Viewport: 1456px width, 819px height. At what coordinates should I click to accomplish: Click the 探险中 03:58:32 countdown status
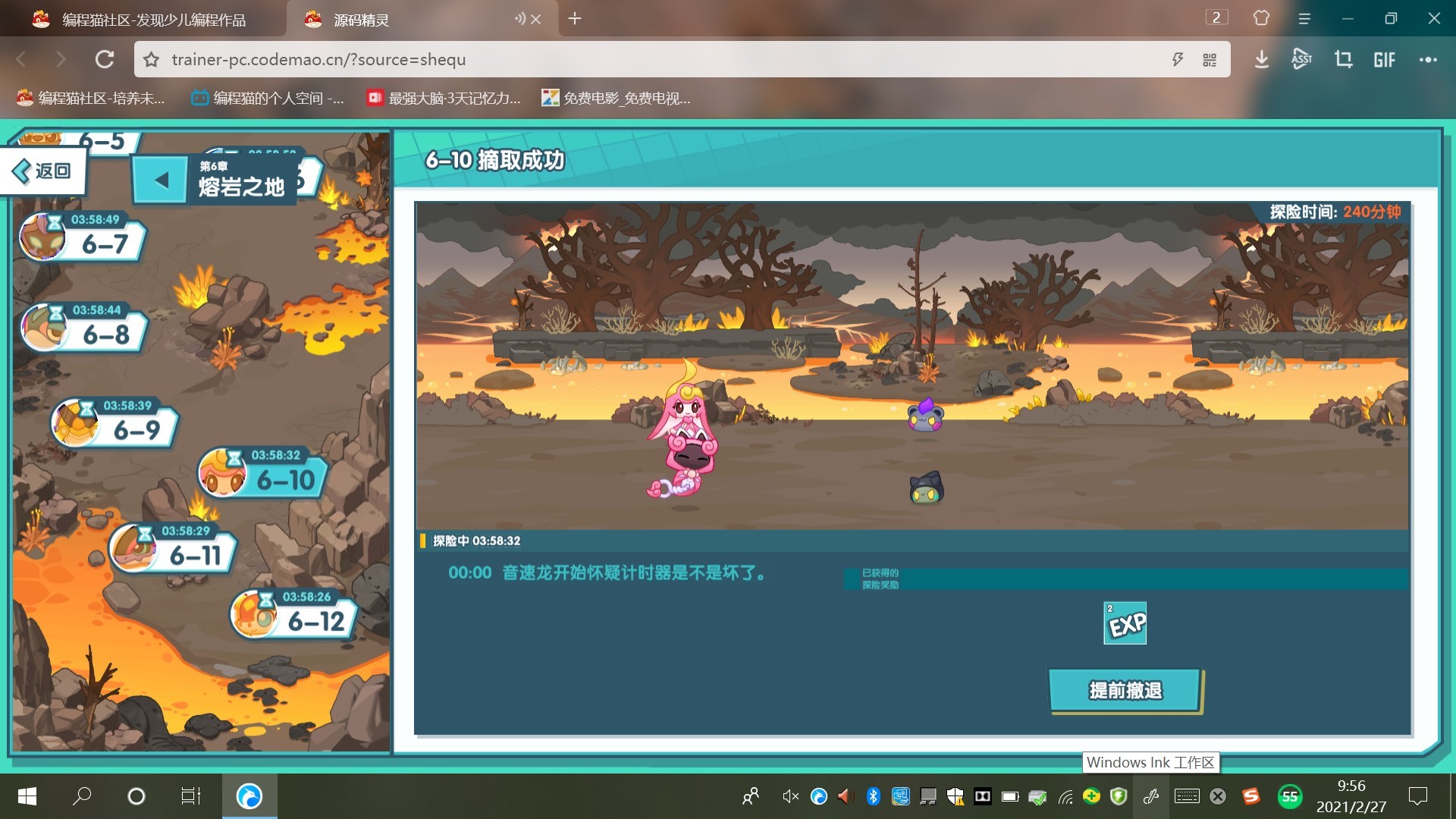pos(476,541)
